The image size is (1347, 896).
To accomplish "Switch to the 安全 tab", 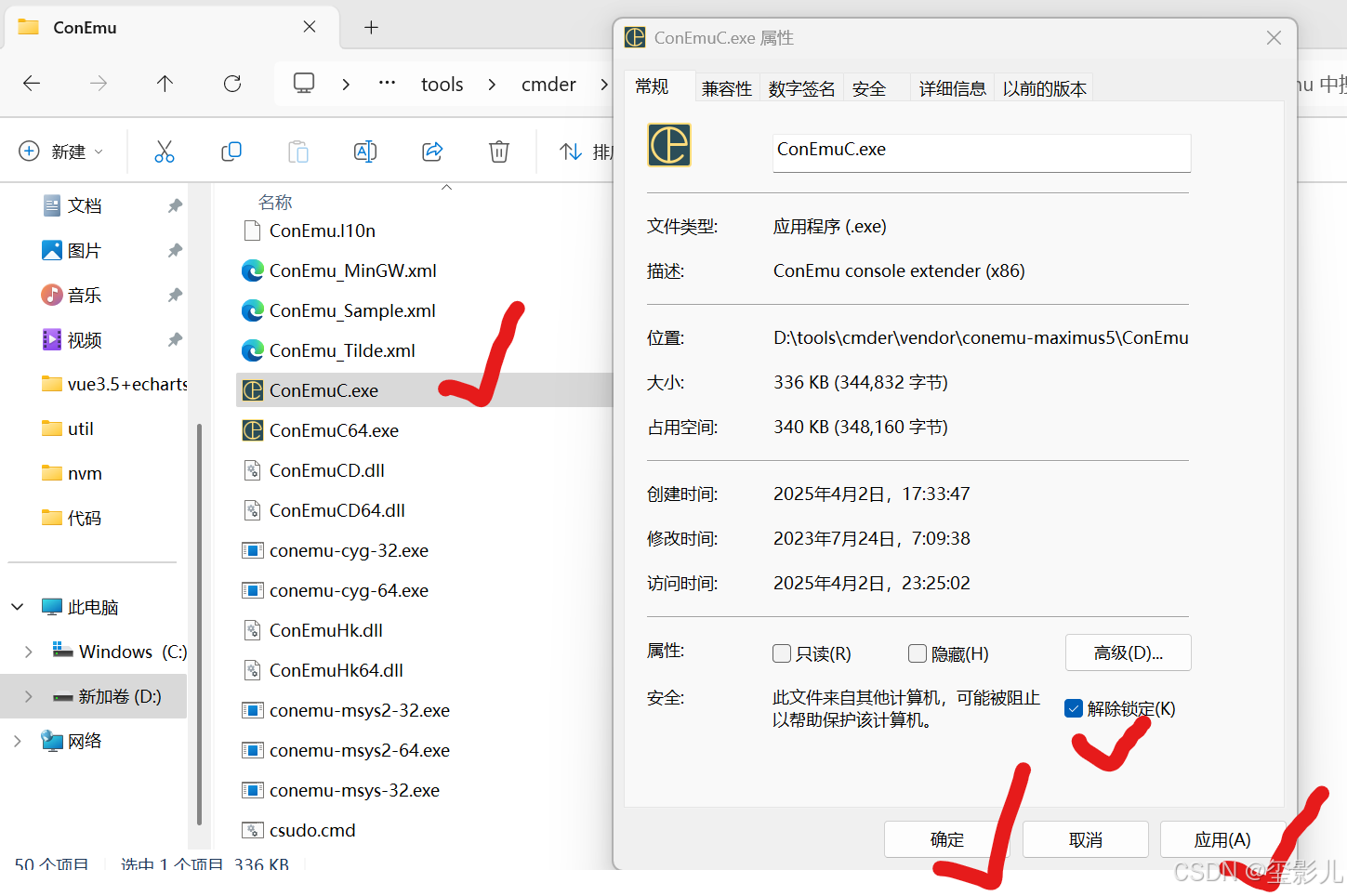I will [869, 88].
